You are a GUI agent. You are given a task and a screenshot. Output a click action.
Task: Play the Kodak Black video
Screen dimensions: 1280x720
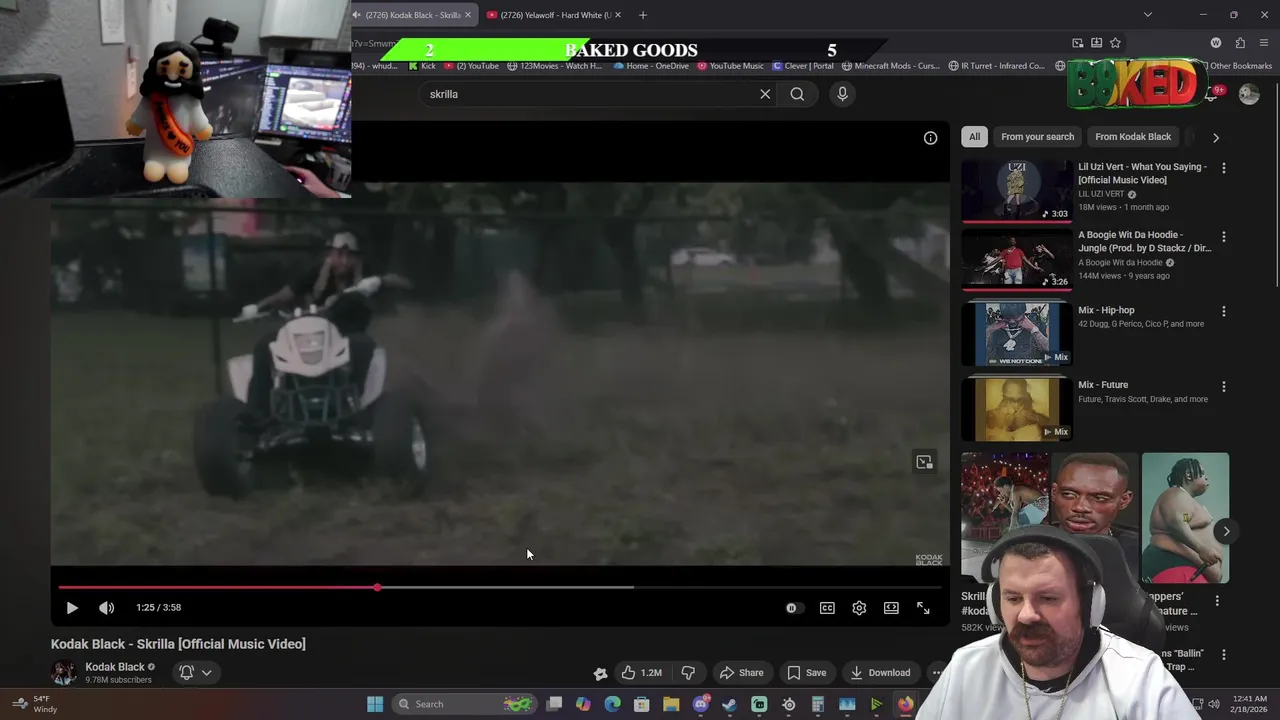(72, 608)
